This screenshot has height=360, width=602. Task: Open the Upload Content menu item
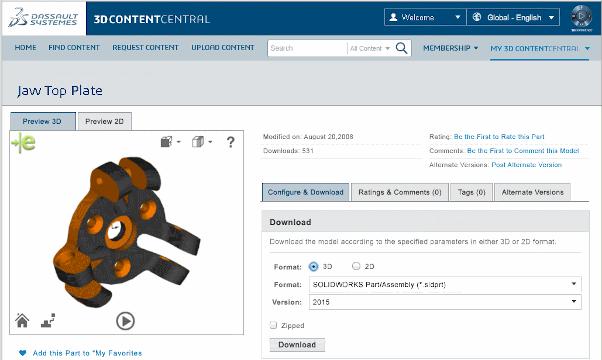tap(223, 48)
